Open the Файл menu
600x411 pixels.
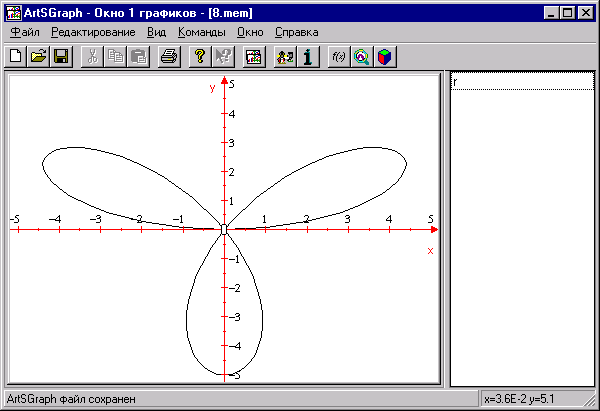point(24,32)
